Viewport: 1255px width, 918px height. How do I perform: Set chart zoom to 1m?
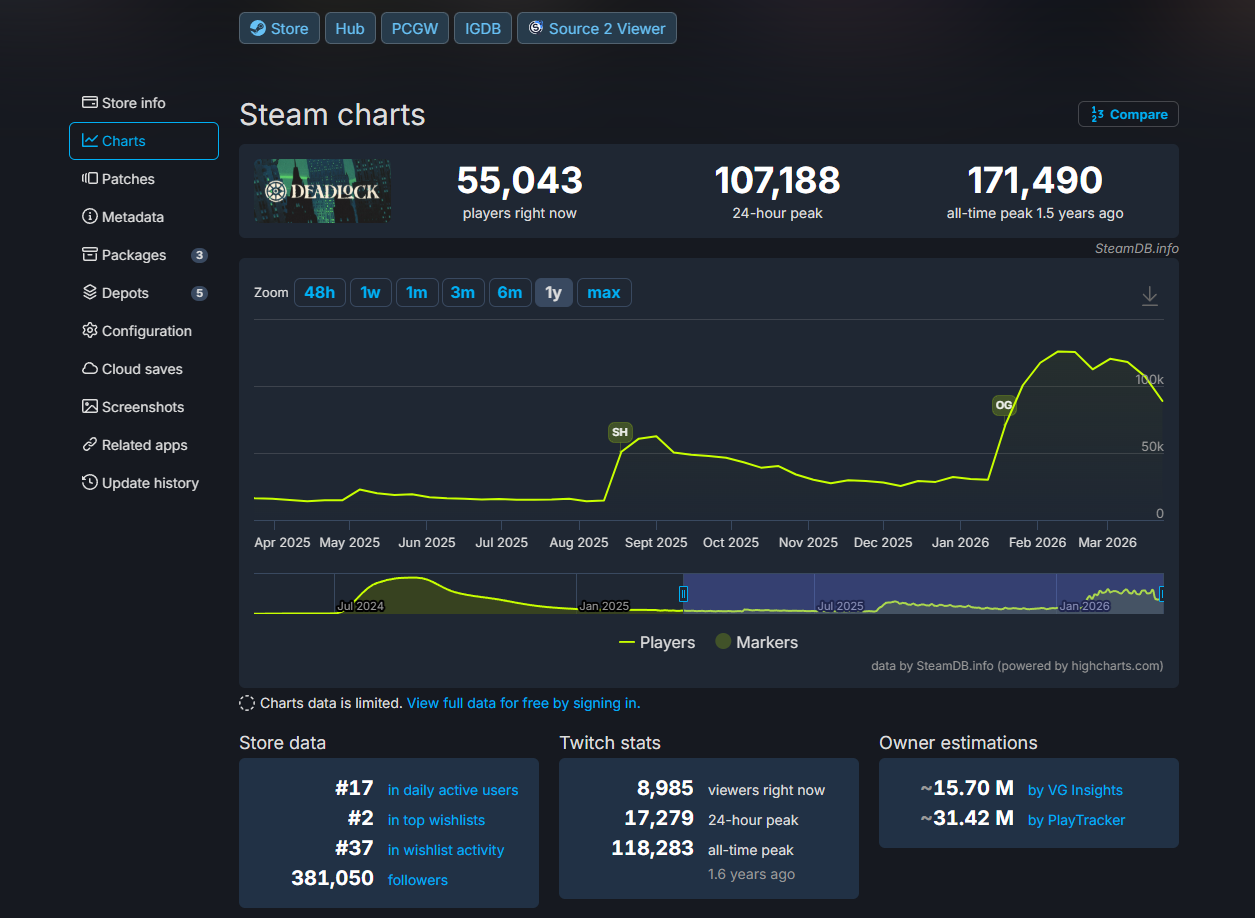(x=417, y=293)
